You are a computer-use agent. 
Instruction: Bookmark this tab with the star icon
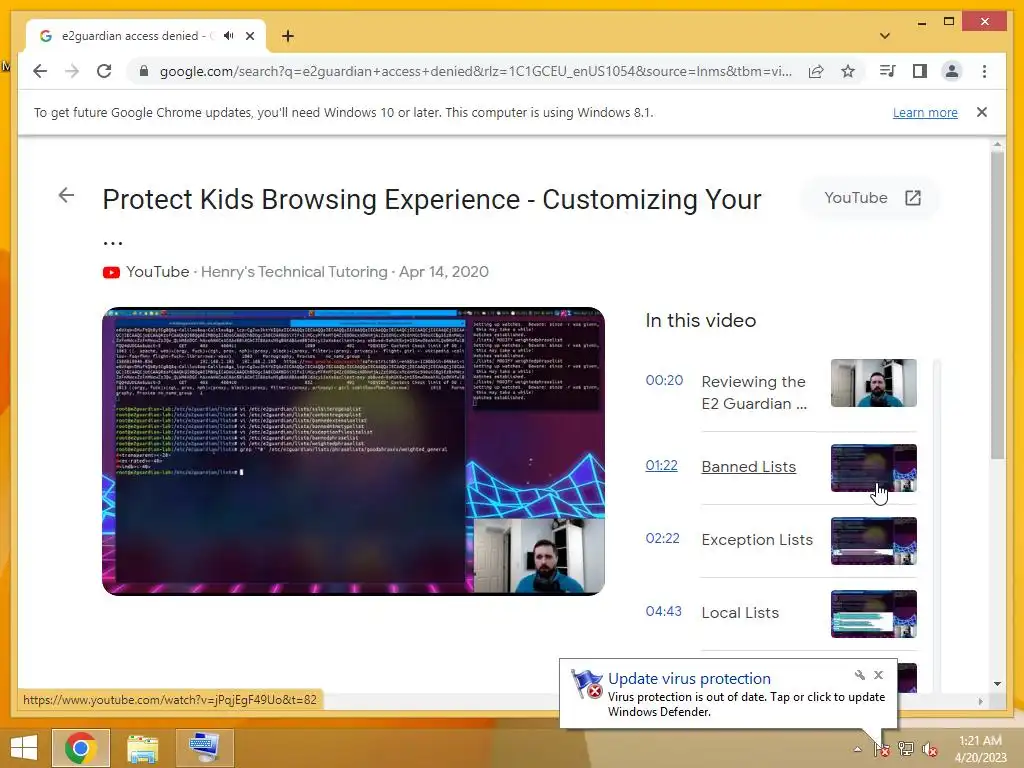coord(848,71)
